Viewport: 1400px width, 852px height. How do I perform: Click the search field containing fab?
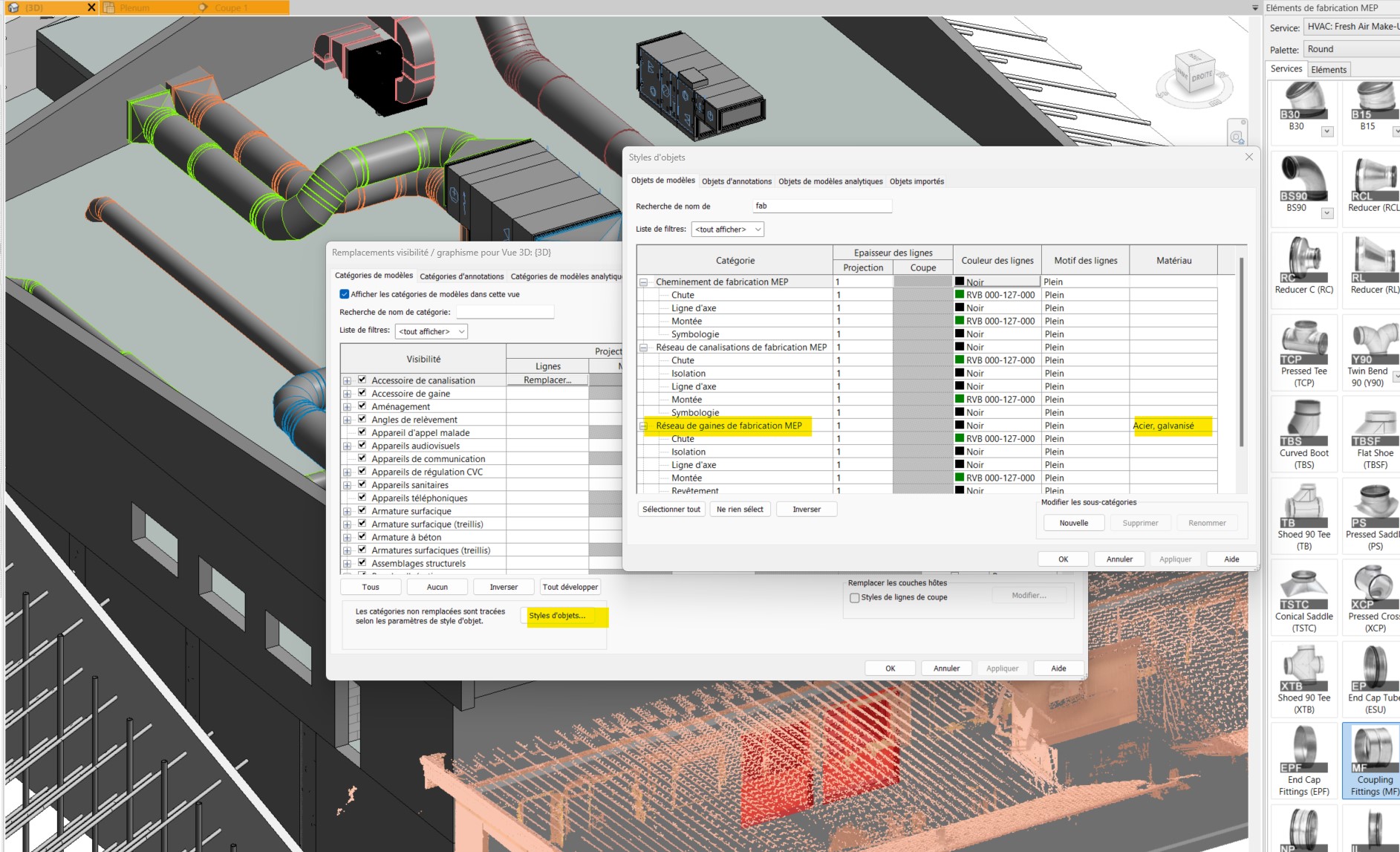(821, 205)
